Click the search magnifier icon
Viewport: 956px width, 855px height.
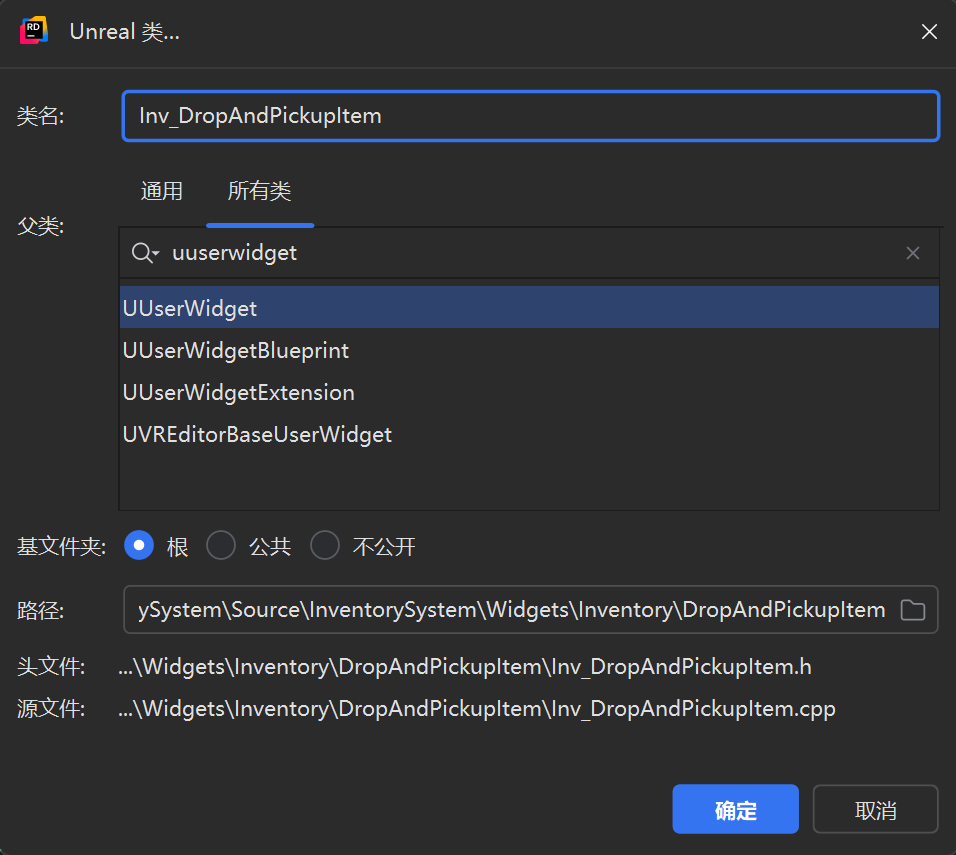(x=141, y=253)
